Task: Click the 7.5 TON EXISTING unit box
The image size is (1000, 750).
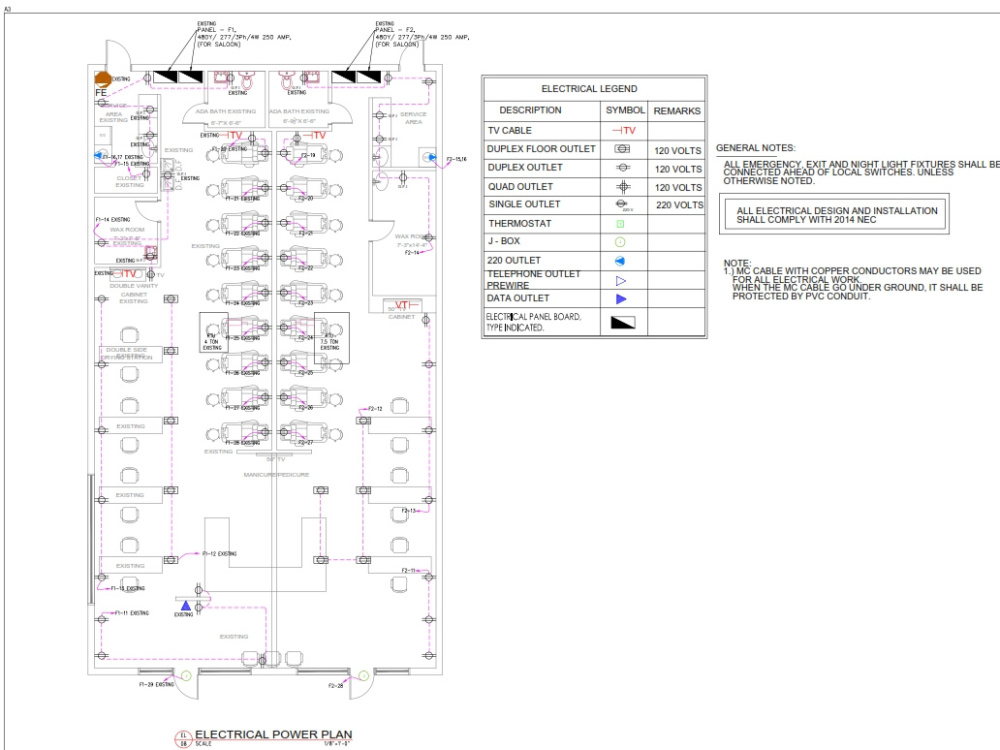Action: (332, 338)
